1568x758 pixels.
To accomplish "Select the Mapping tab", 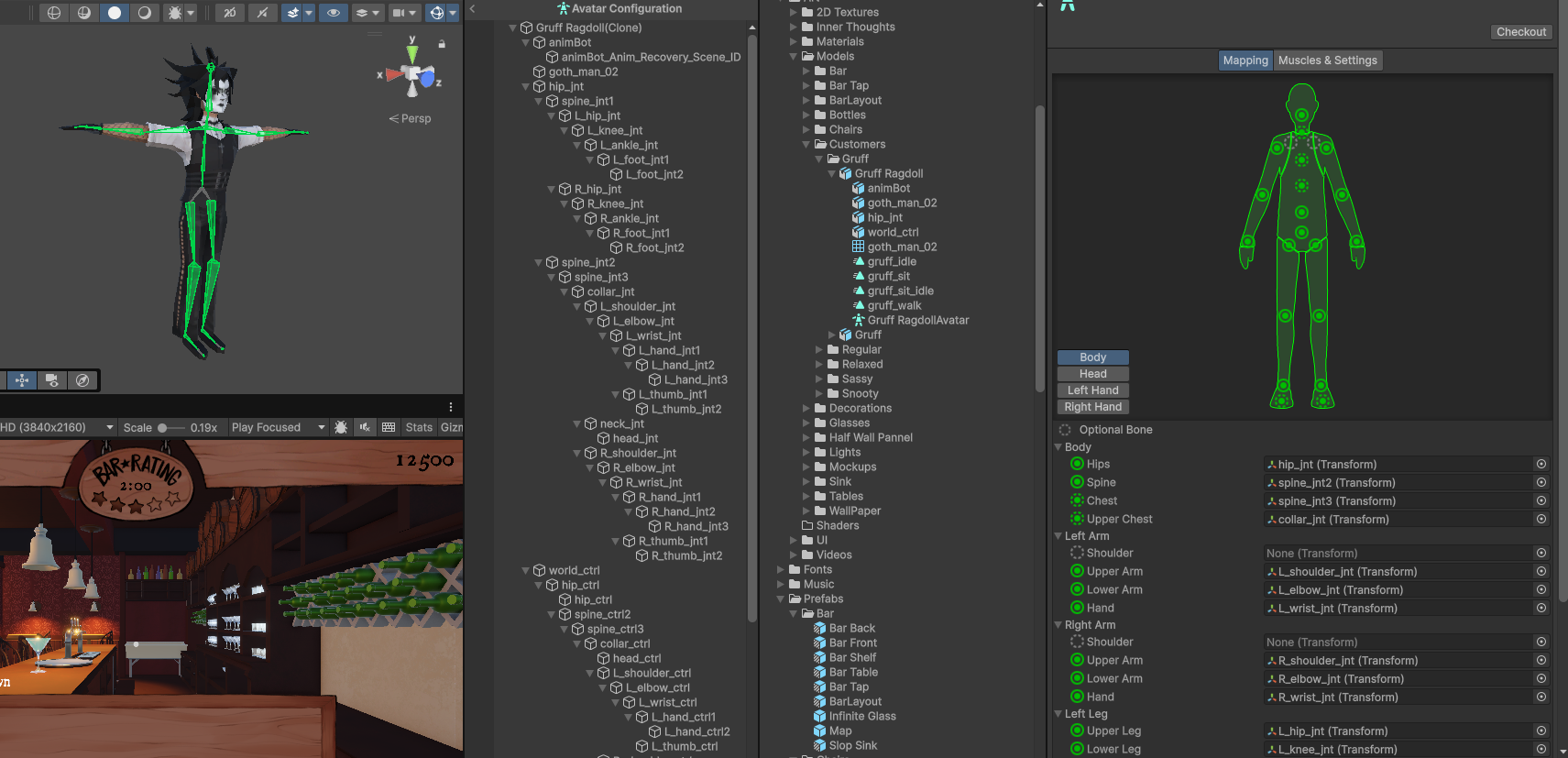I will coord(1245,60).
